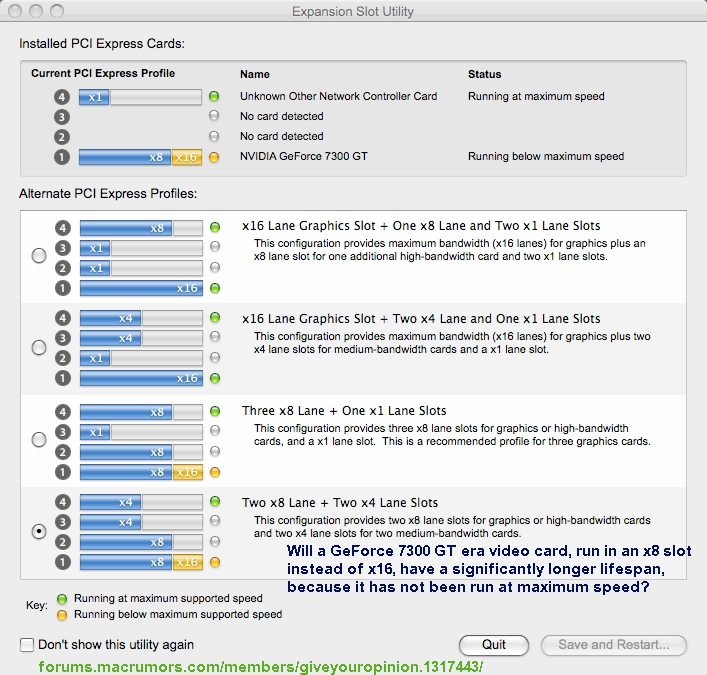Image resolution: width=707 pixels, height=675 pixels.
Task: Click slot 1 orange light in Two x8 Two x4 profile
Action: point(215,562)
